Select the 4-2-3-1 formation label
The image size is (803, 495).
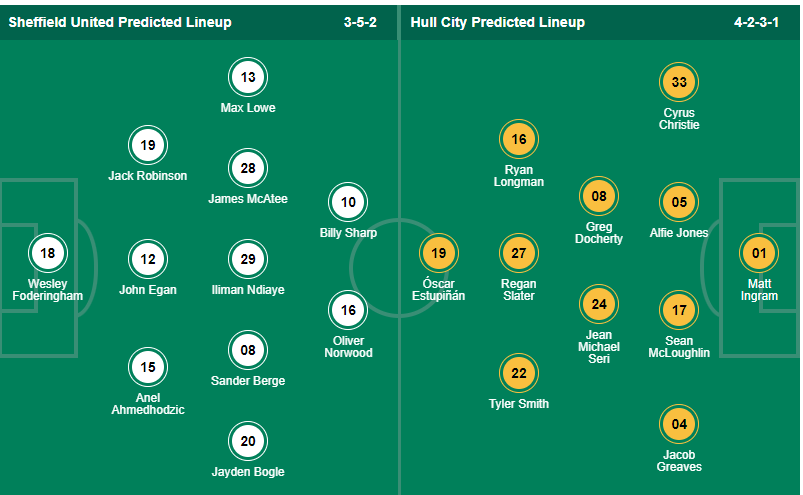point(756,22)
